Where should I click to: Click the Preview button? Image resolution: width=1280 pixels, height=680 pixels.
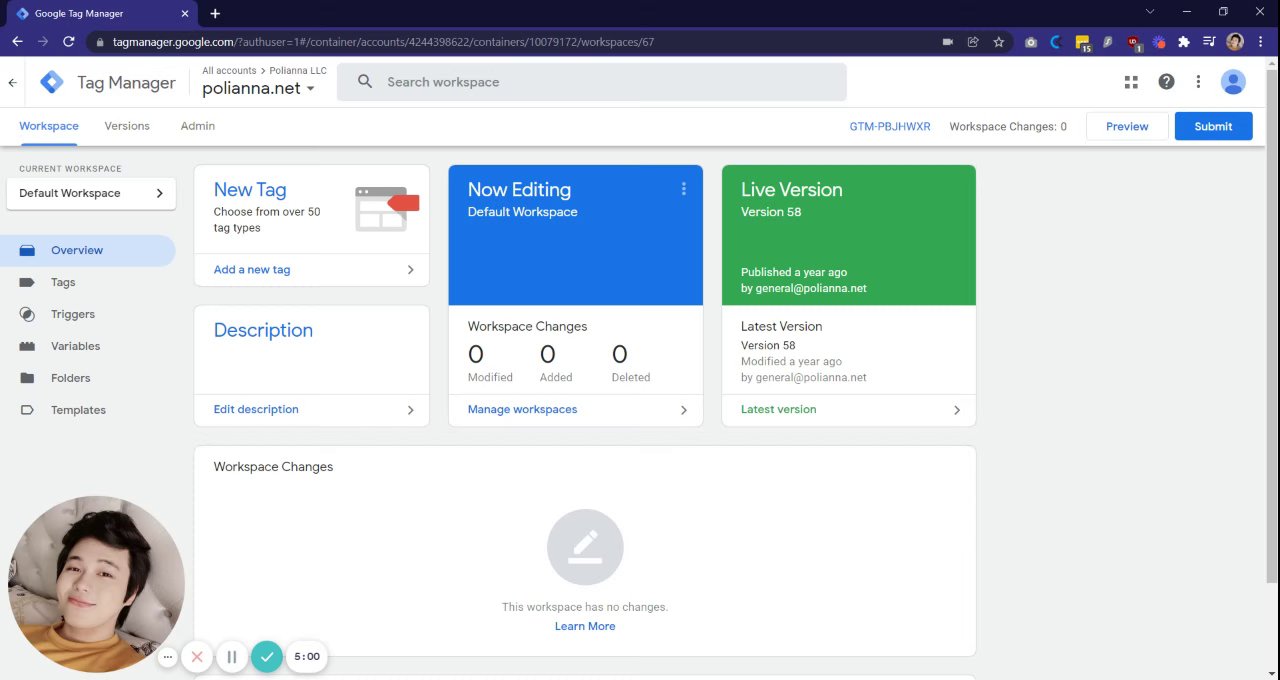[x=1127, y=126]
